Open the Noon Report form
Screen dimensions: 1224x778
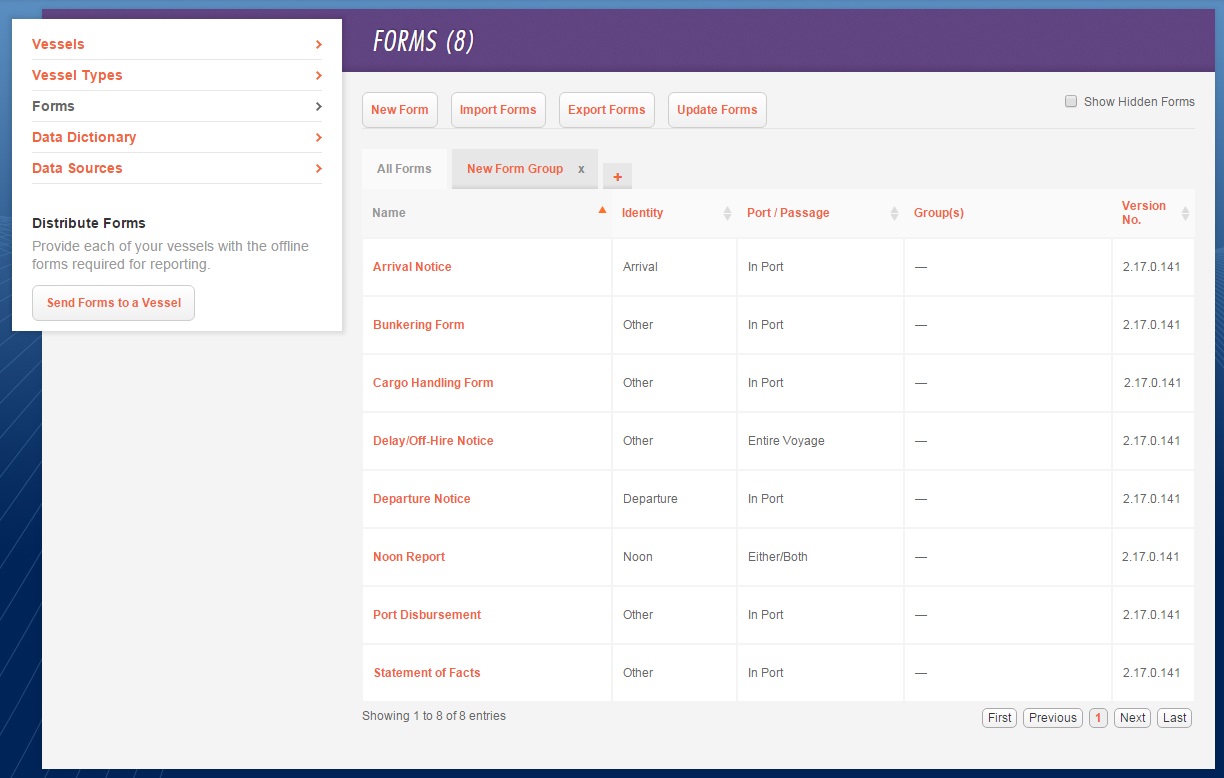pyautogui.click(x=409, y=557)
